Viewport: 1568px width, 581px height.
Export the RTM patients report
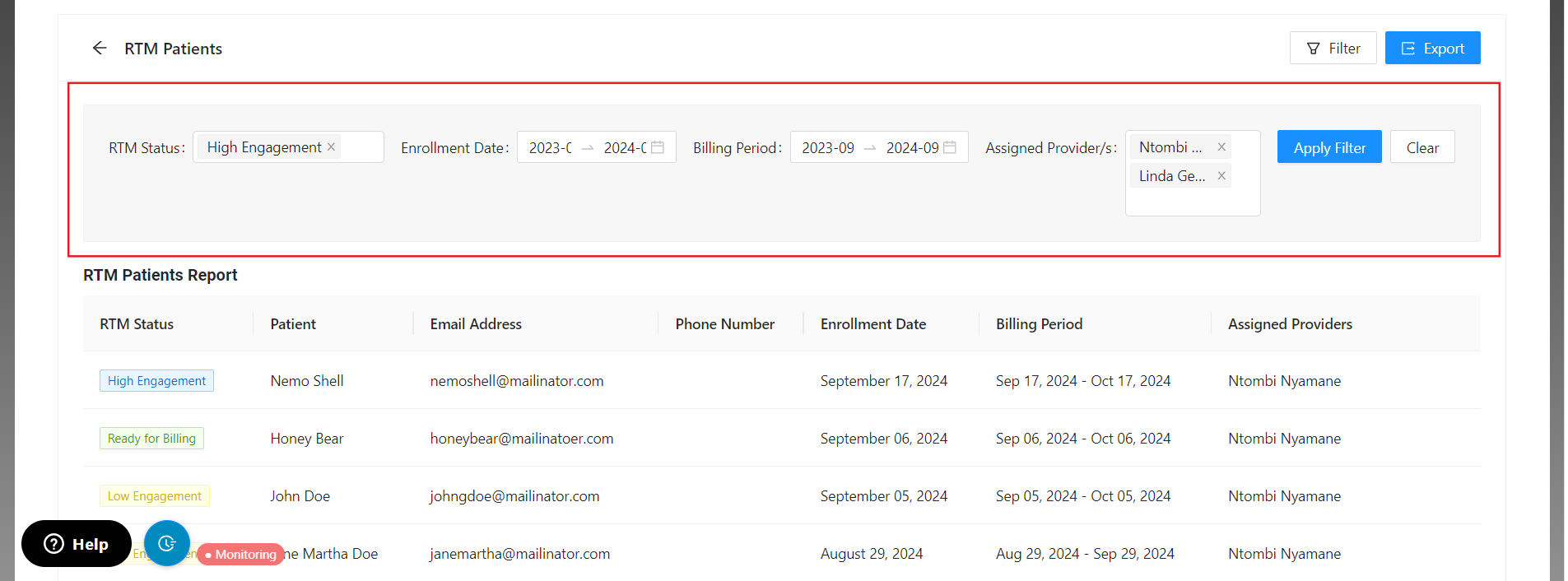[1432, 49]
